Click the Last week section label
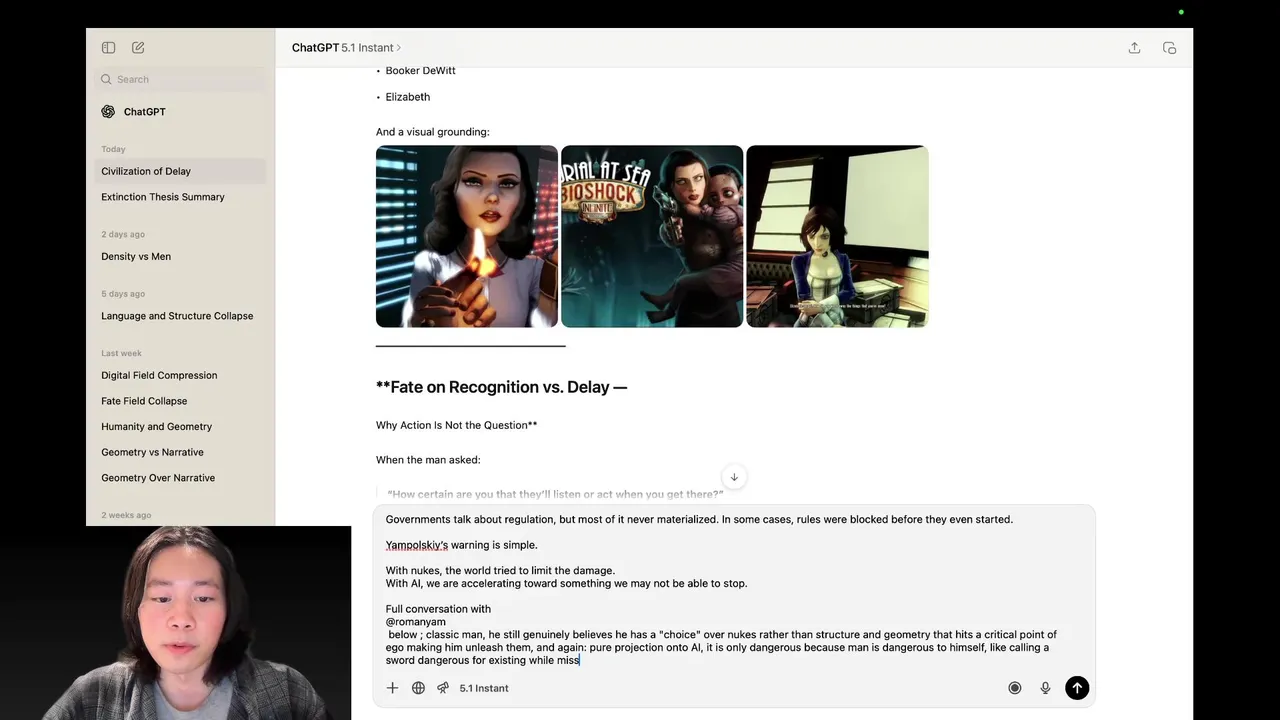Screen dimensions: 1280x720 (x=121, y=353)
